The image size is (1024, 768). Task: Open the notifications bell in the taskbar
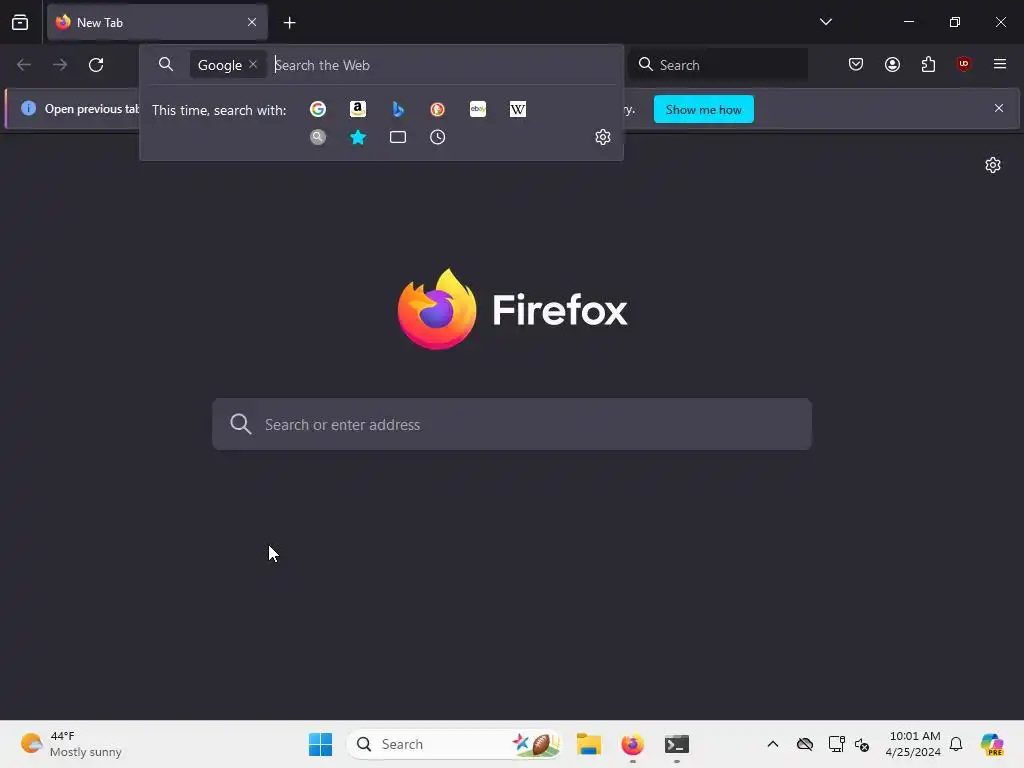pos(956,744)
